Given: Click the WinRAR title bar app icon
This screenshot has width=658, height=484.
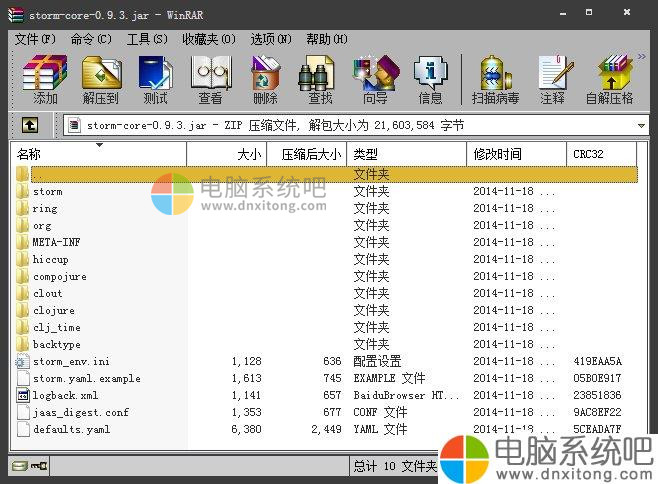Looking at the screenshot, I should 16,15.
